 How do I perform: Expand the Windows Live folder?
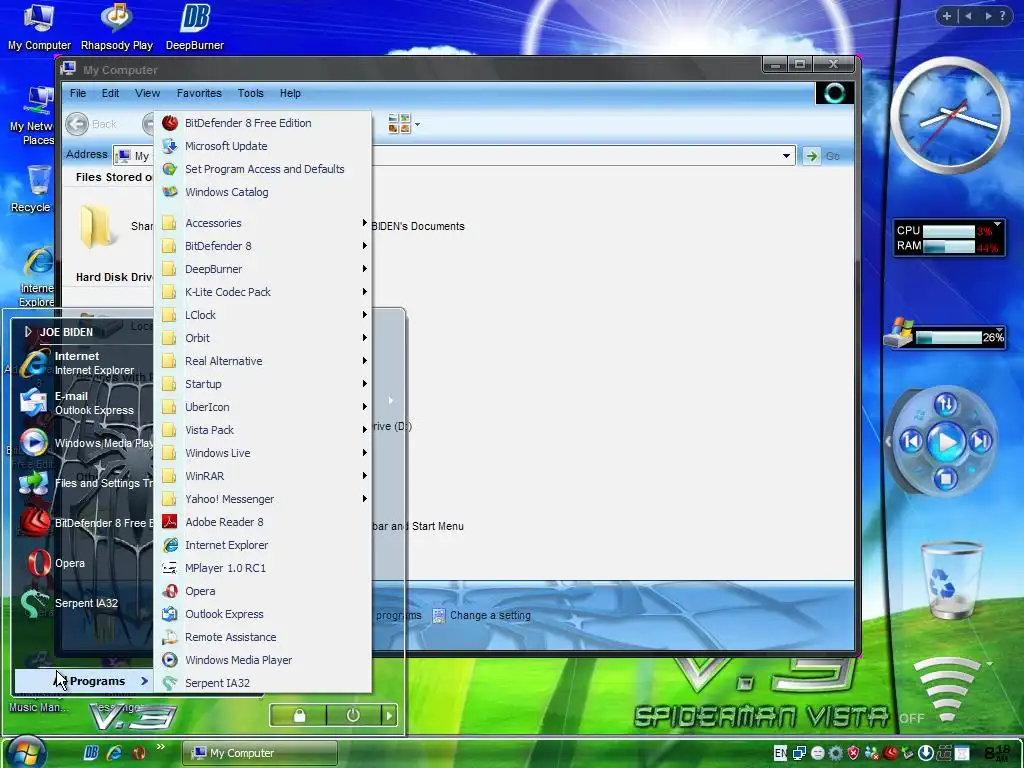pyautogui.click(x=263, y=453)
